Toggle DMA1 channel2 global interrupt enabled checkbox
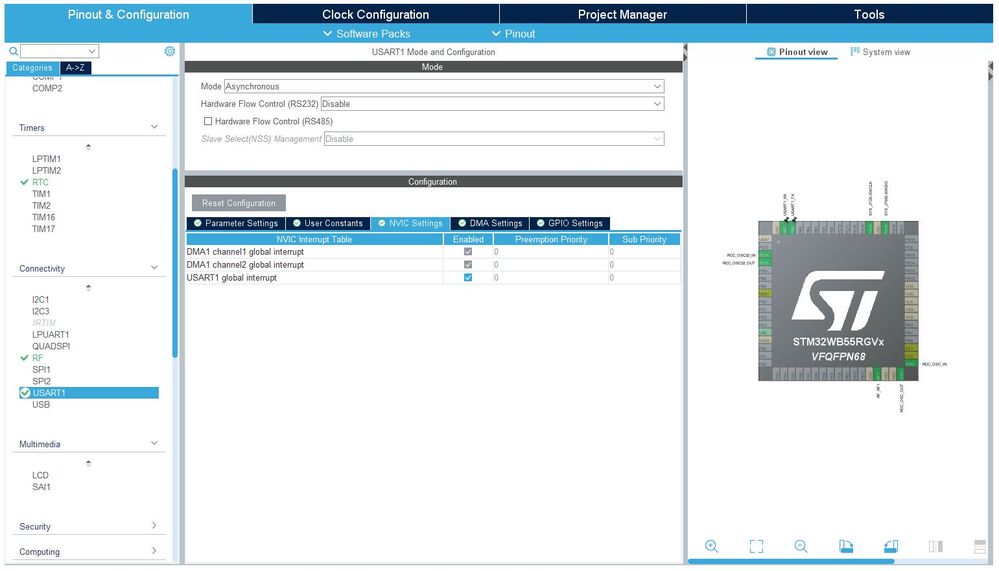999x571 pixels. click(468, 264)
